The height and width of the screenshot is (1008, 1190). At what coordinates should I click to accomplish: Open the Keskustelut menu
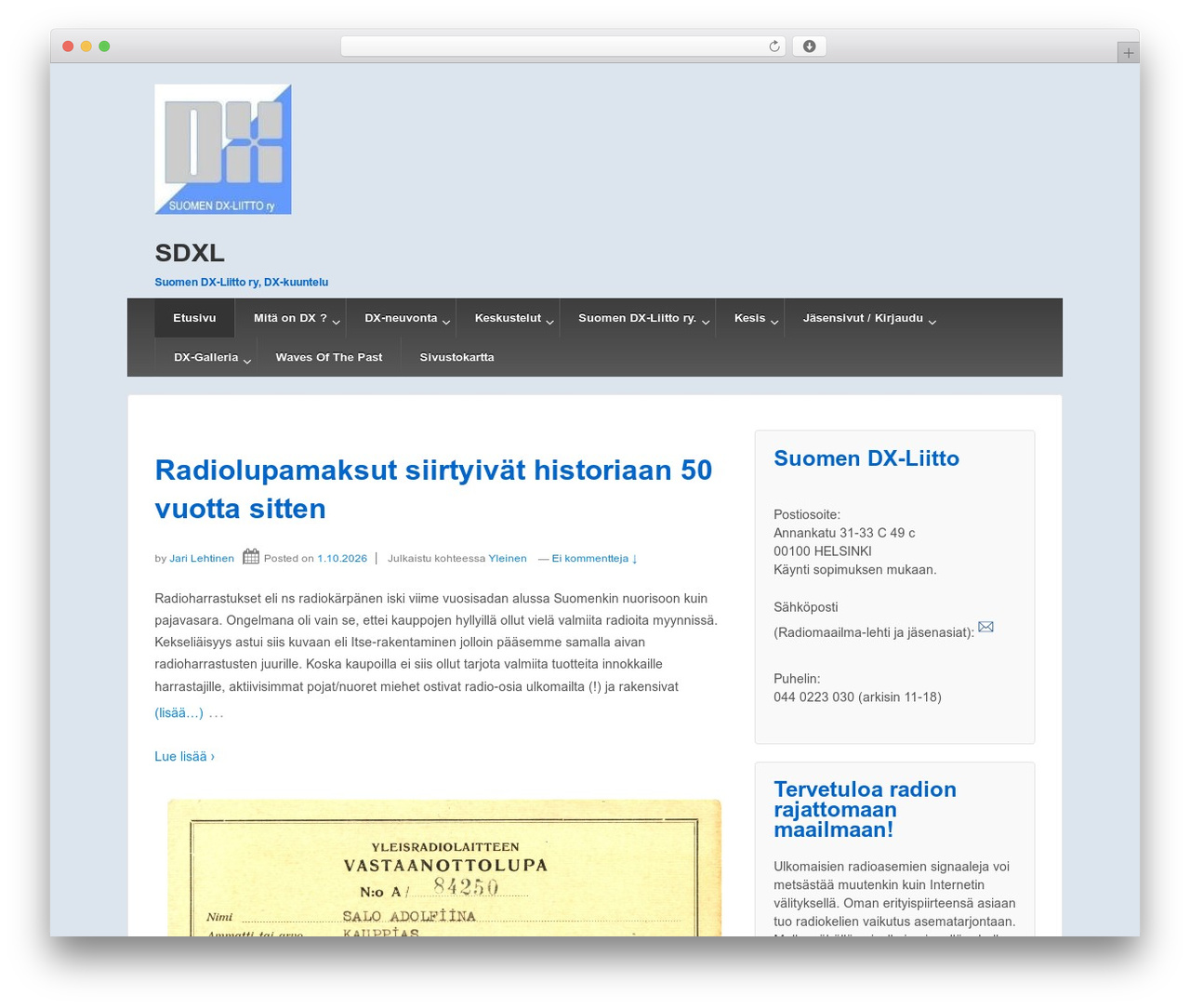point(508,318)
